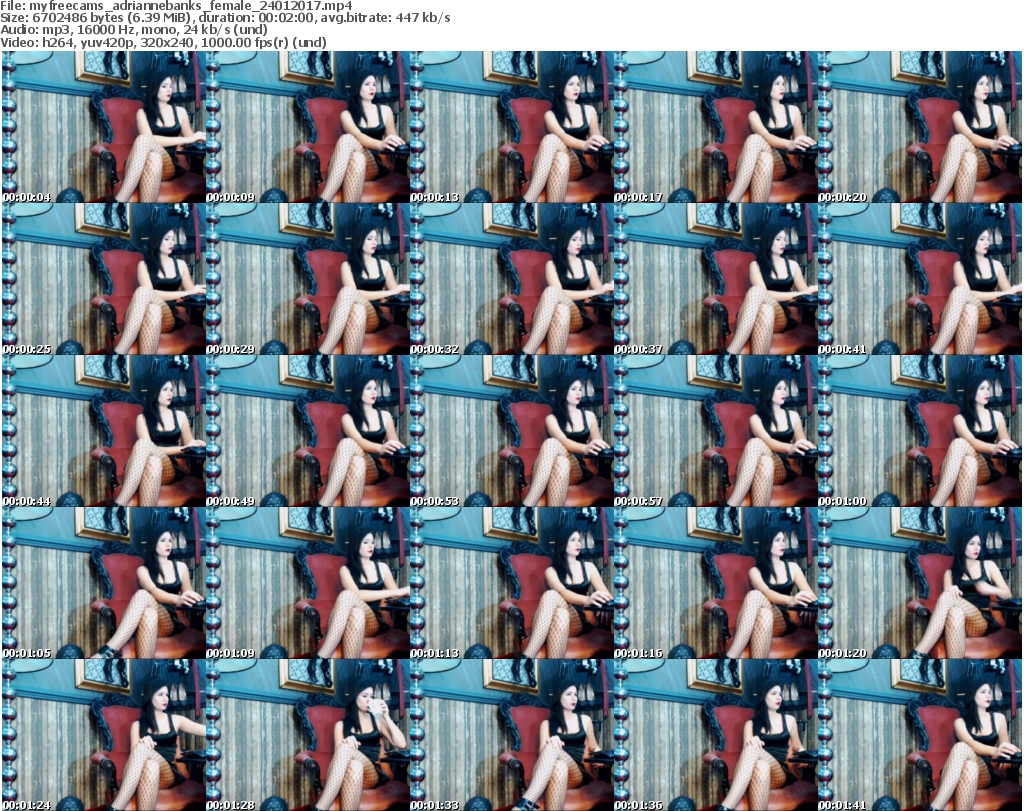The width and height of the screenshot is (1024, 811).
Task: Select the thumbnail at 00:00:57
Action: 715,431
